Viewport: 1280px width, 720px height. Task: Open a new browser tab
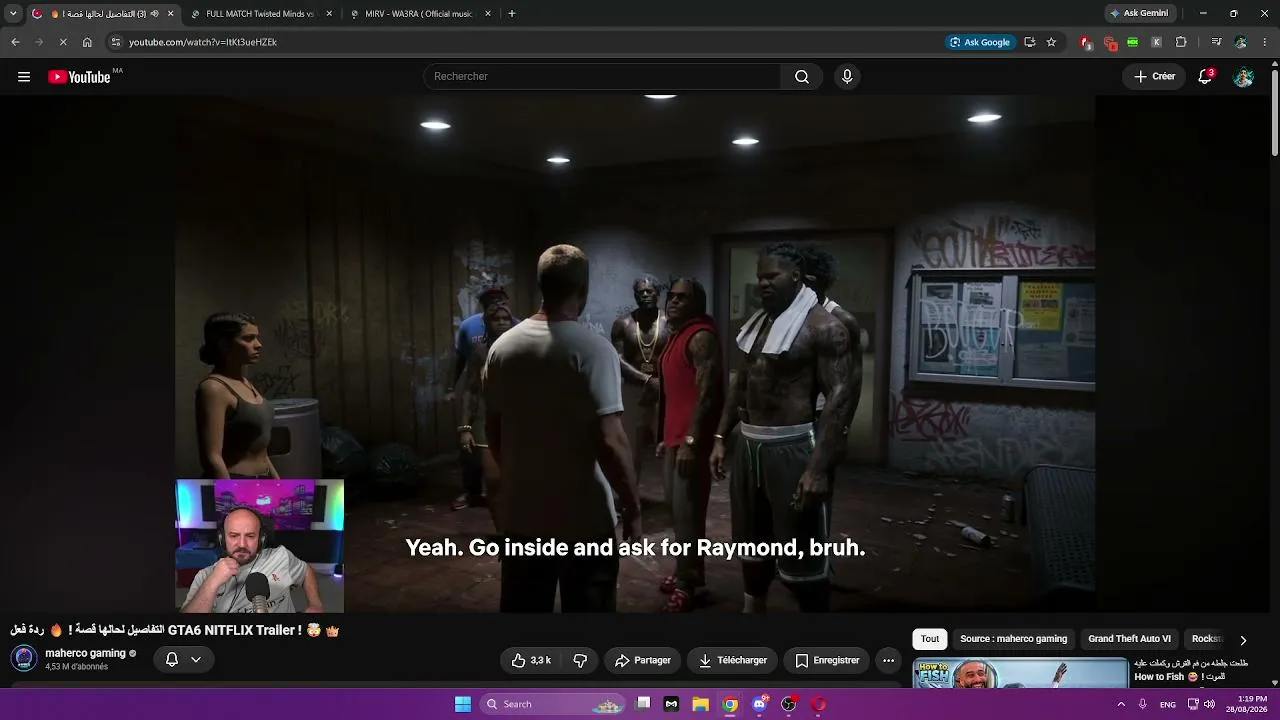[512, 14]
